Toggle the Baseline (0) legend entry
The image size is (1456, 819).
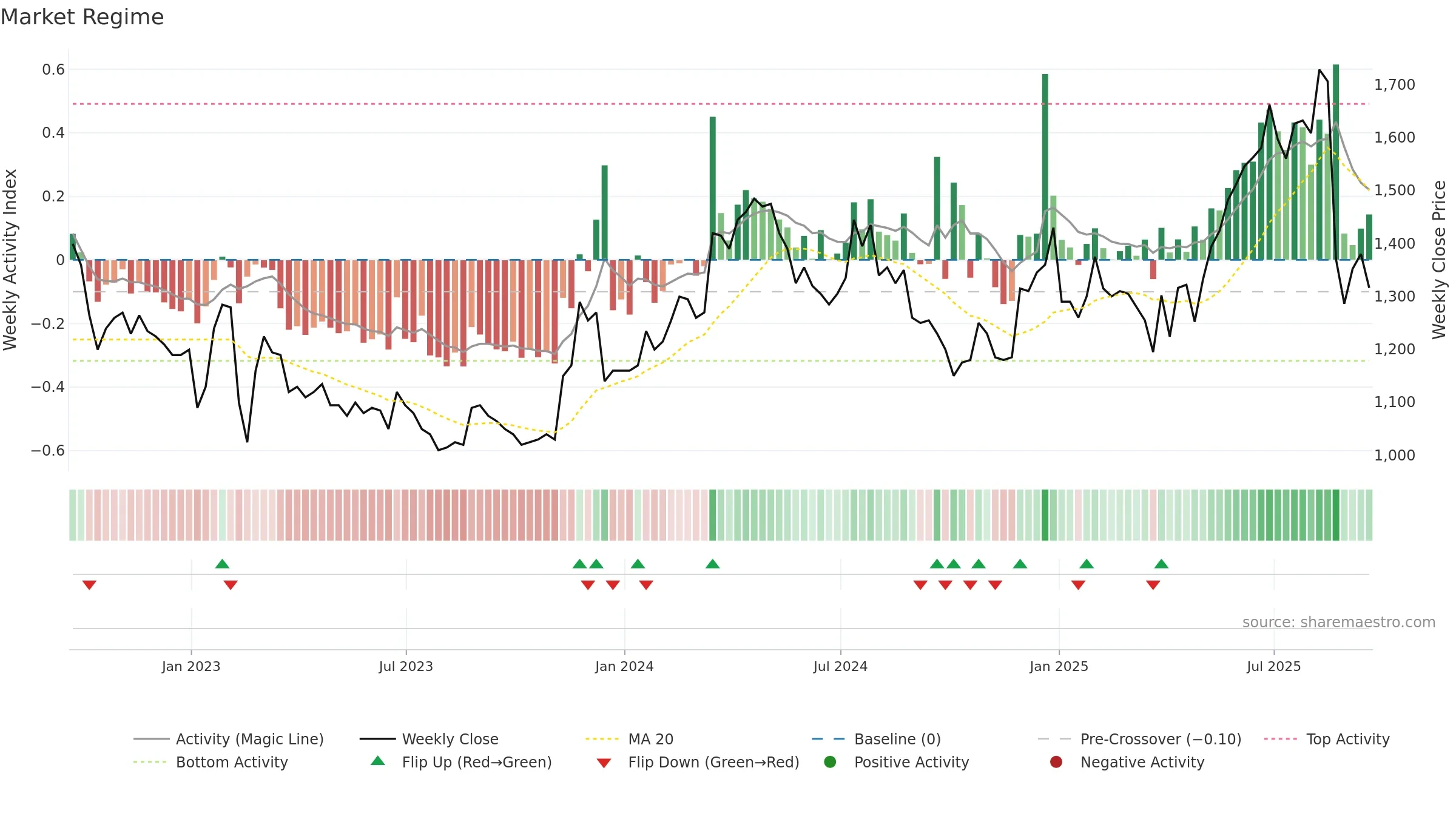[876, 739]
